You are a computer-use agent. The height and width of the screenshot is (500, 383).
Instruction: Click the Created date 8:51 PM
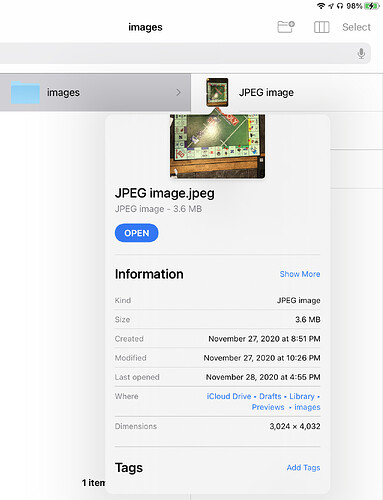264,339
